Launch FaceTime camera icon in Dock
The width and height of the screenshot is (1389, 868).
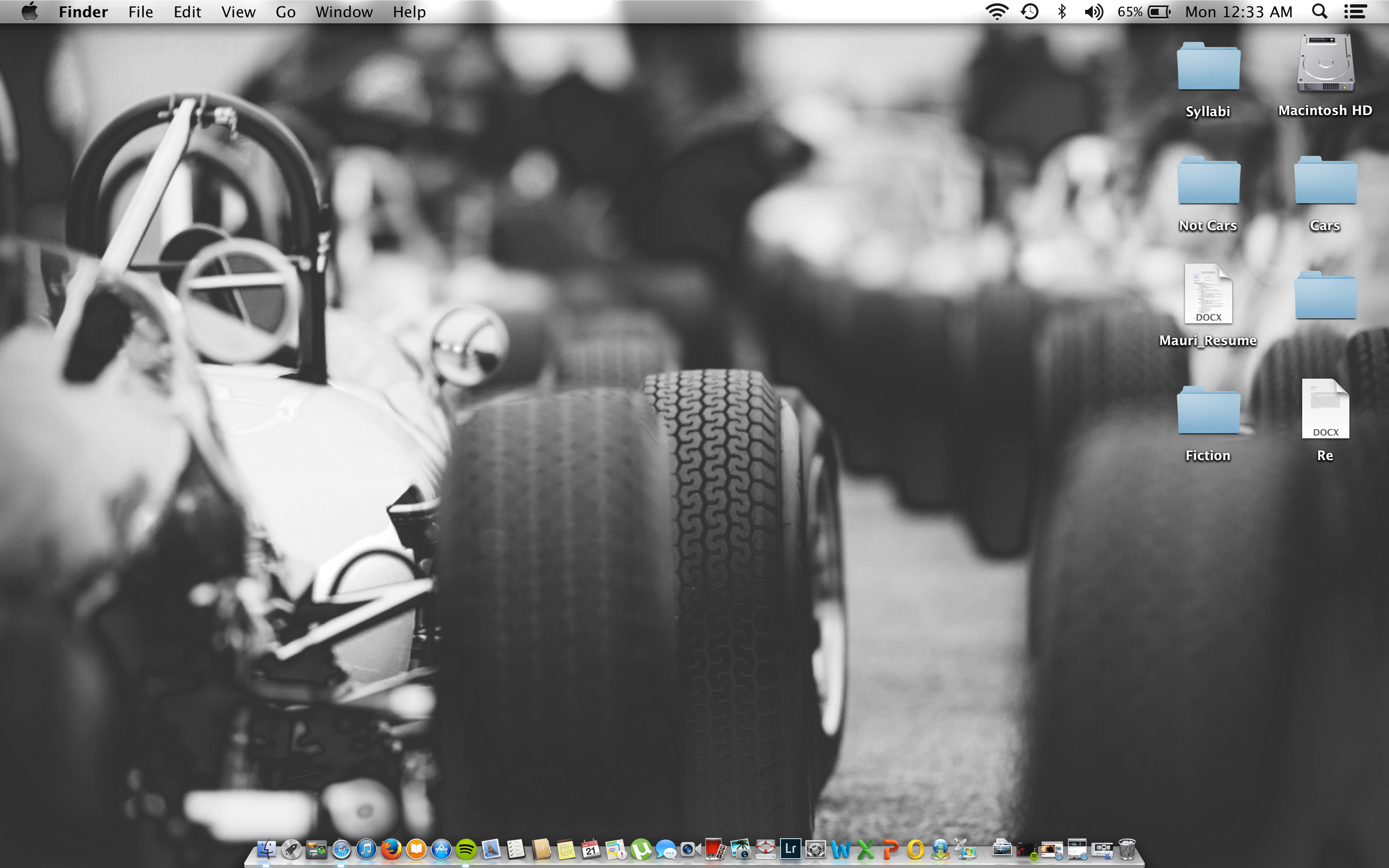coord(691,849)
